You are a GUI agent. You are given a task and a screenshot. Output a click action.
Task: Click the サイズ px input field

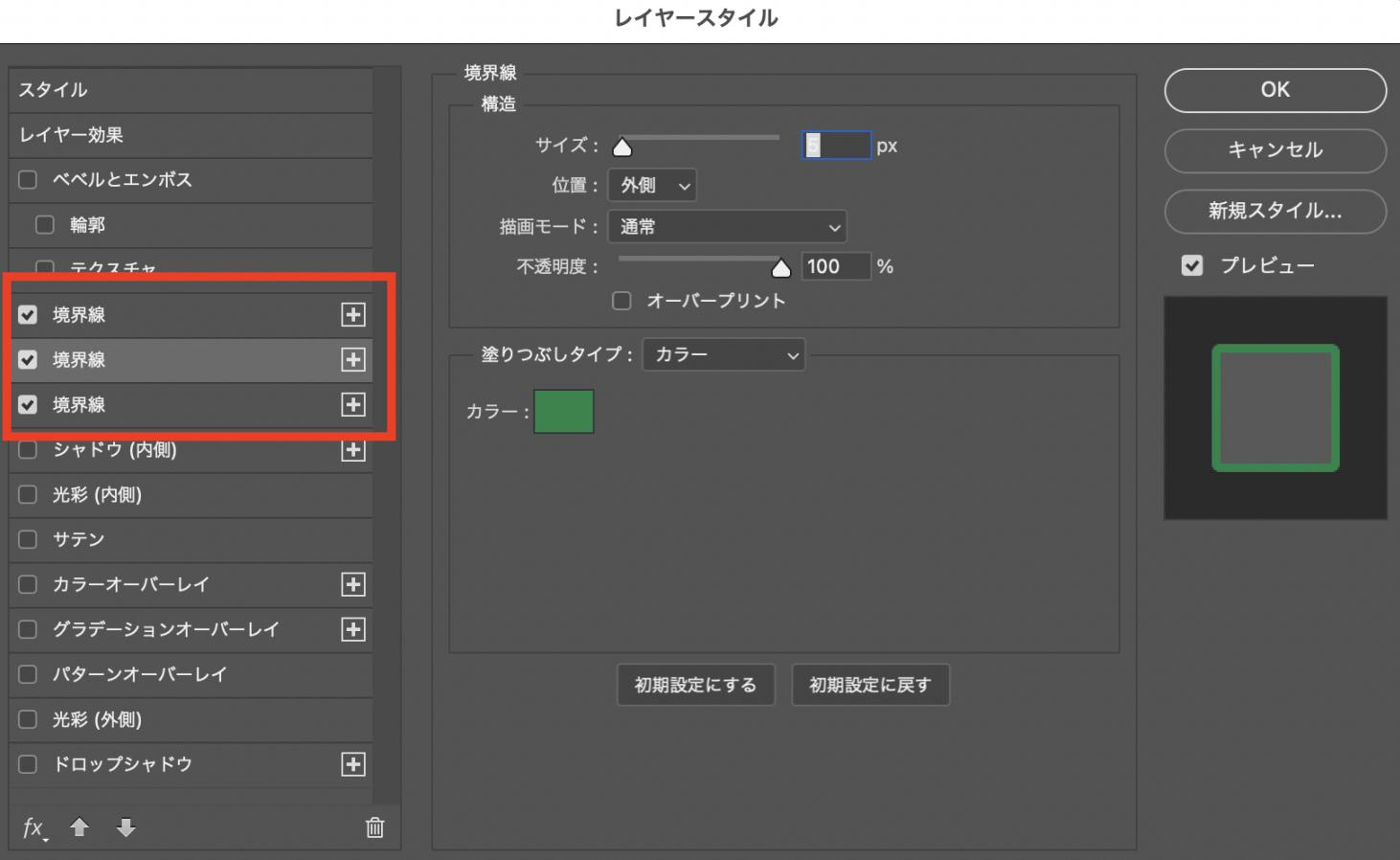836,146
